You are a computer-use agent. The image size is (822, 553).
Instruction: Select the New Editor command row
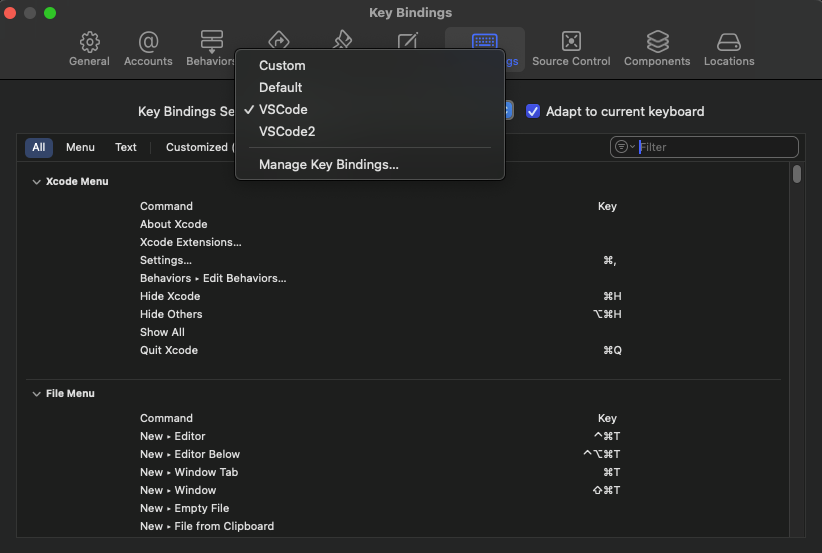tap(403, 436)
